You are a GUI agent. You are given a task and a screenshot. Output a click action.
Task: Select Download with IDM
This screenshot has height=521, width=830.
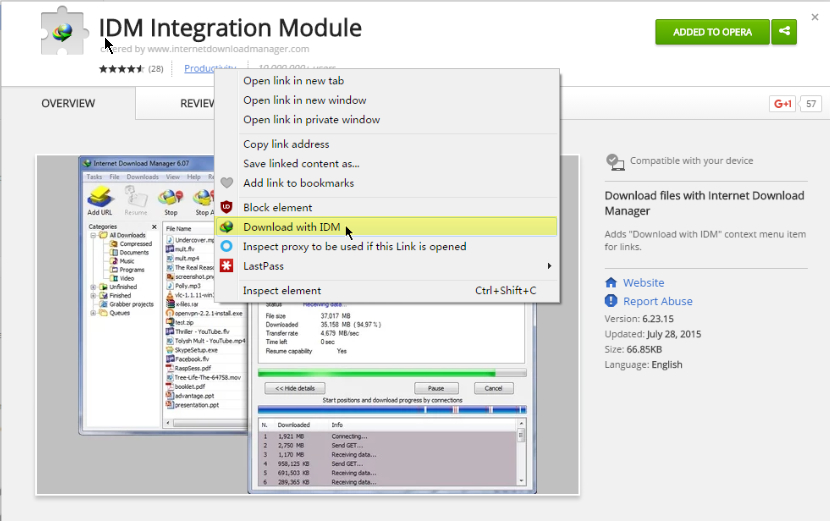(x=386, y=227)
